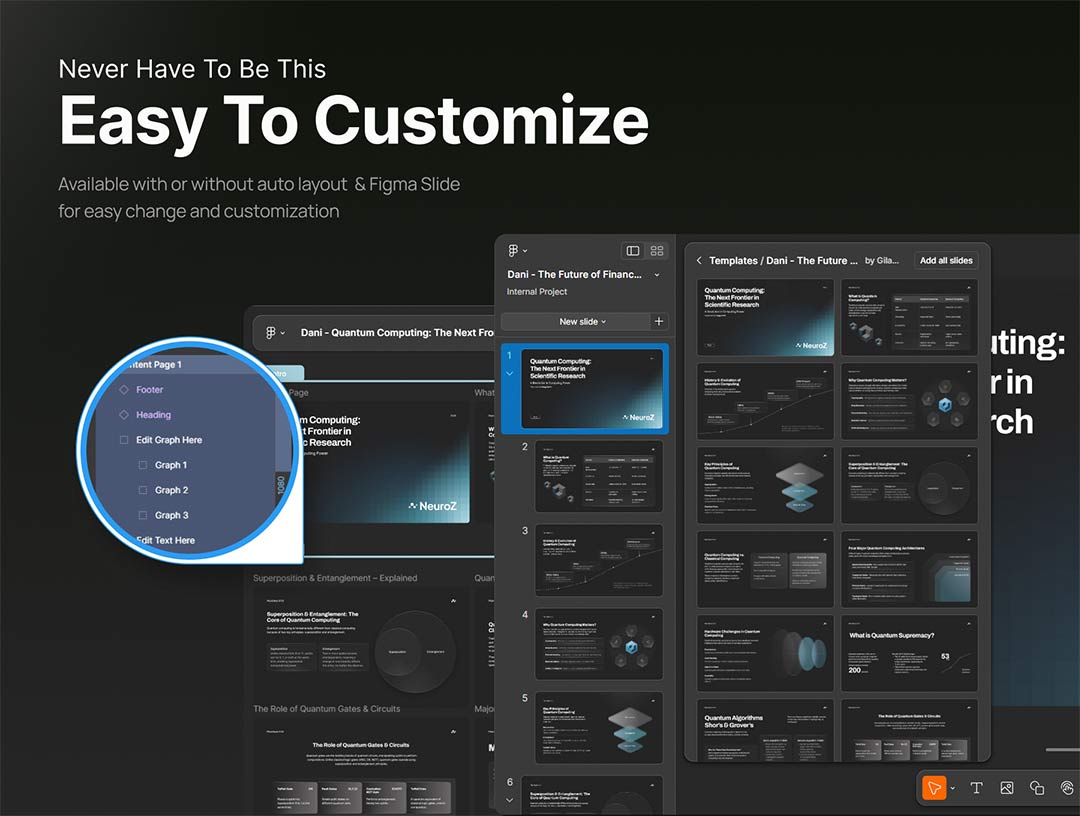Click the plus icon beside New slide
1080x816 pixels.
[x=658, y=321]
